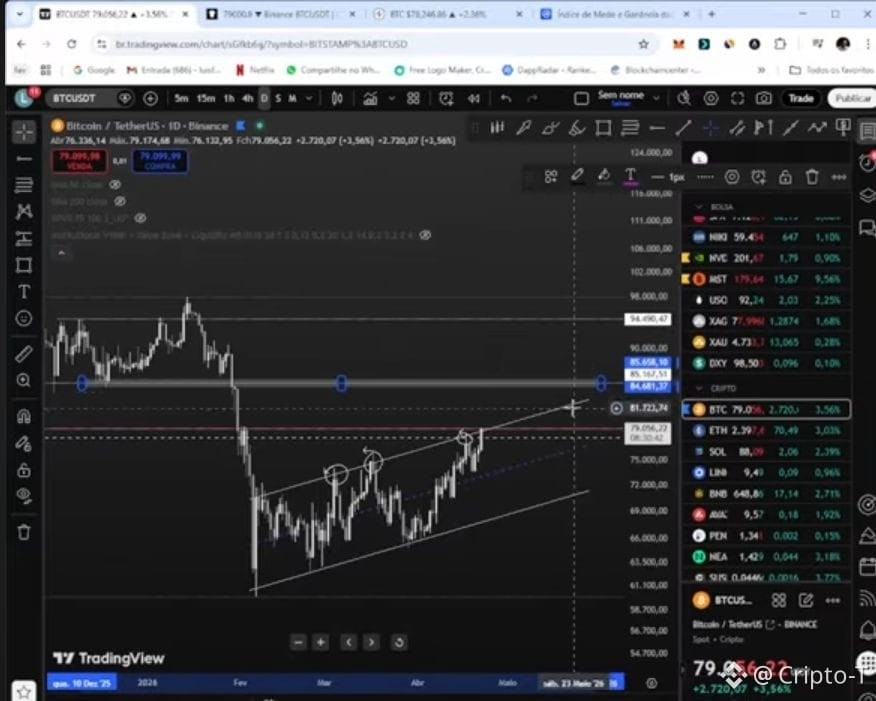Viewport: 876px width, 701px height.
Task: Toggle stay in drawing mode
Action: (x=23, y=444)
